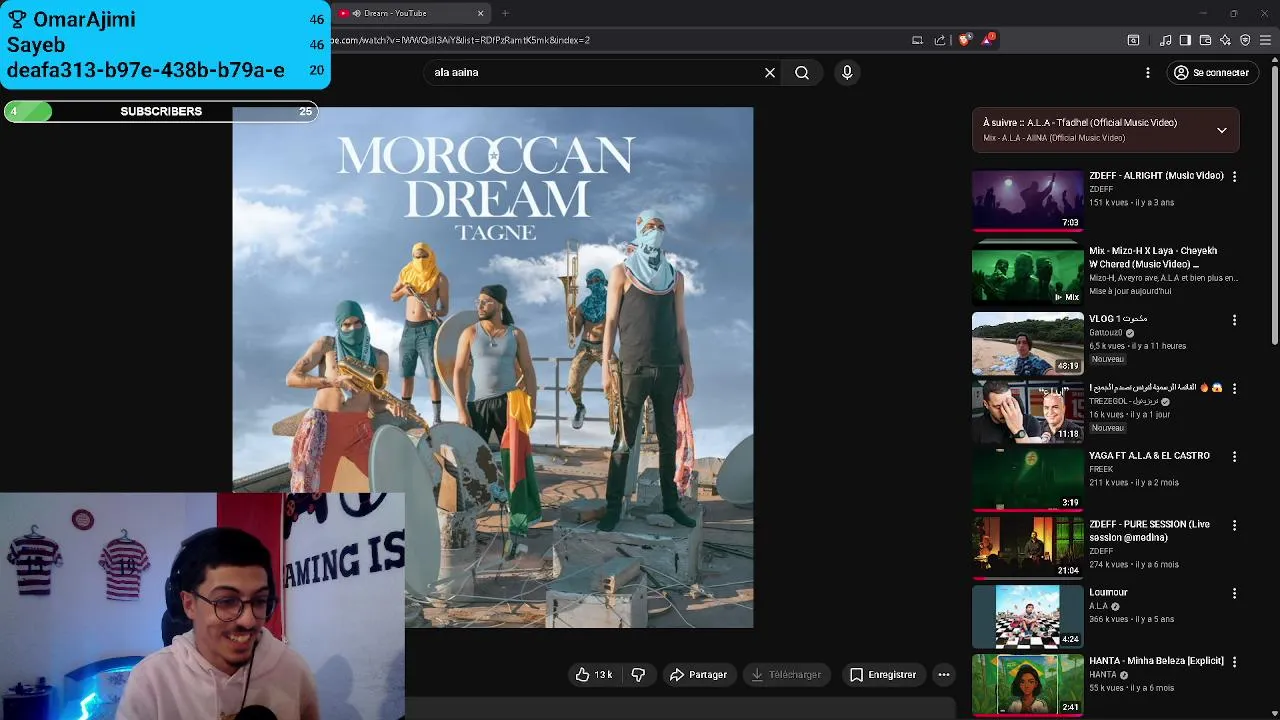
Task: Click the Se connecter sign-in button
Action: [1211, 72]
